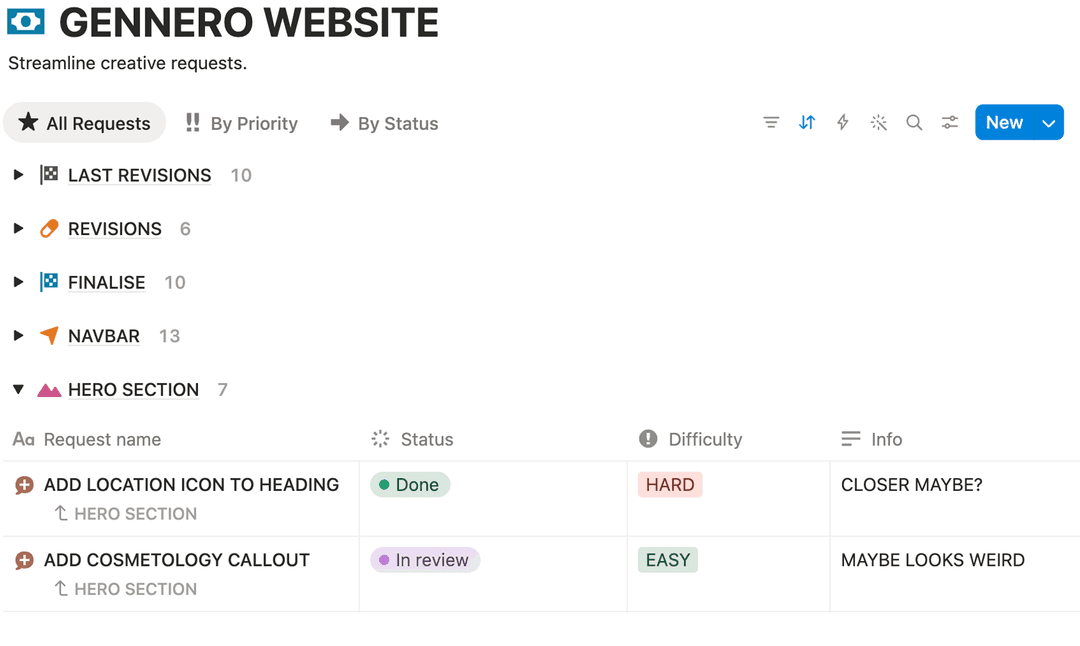Viewport: 1080px width, 646px height.
Task: Open view settings with the sliders icon
Action: click(x=949, y=122)
